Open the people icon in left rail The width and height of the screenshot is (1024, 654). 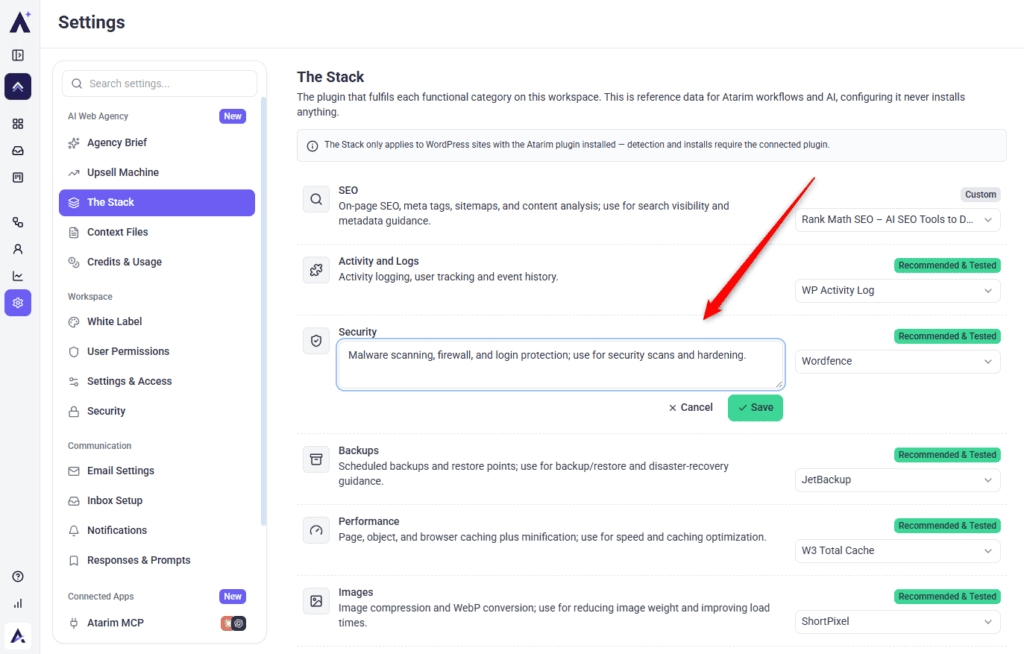tap(18, 249)
